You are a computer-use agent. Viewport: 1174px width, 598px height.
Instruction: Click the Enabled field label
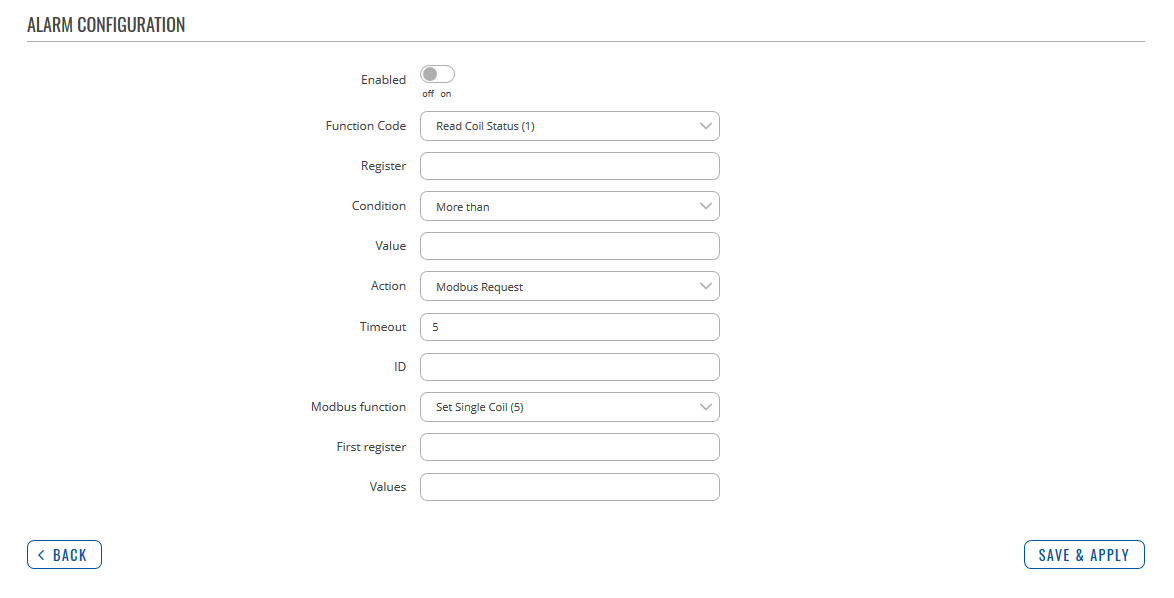point(383,80)
